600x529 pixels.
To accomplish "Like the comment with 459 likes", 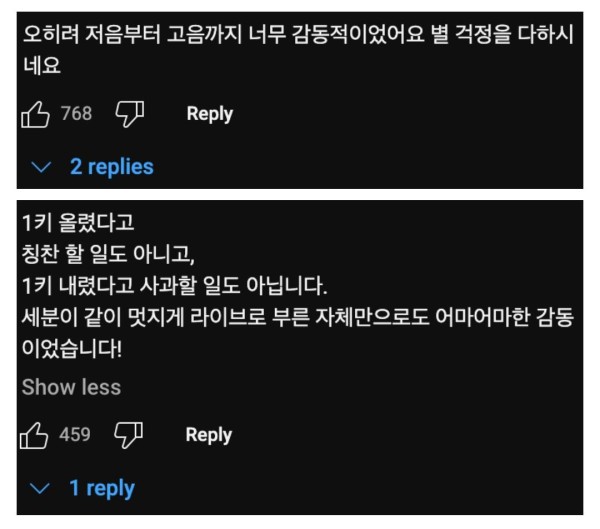I will tap(35, 435).
